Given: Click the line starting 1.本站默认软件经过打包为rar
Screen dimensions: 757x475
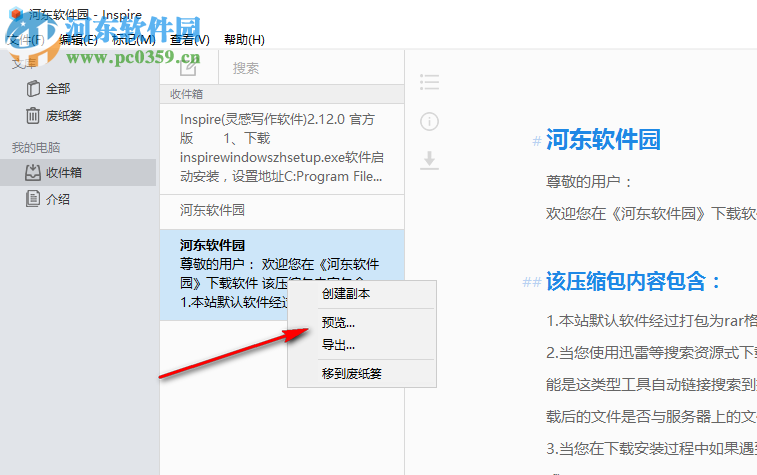Looking at the screenshot, I should coord(651,321).
